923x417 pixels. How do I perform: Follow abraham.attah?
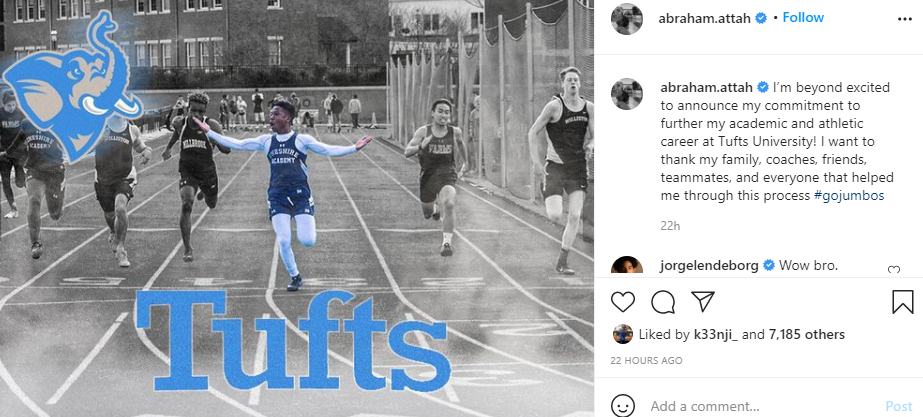point(803,18)
